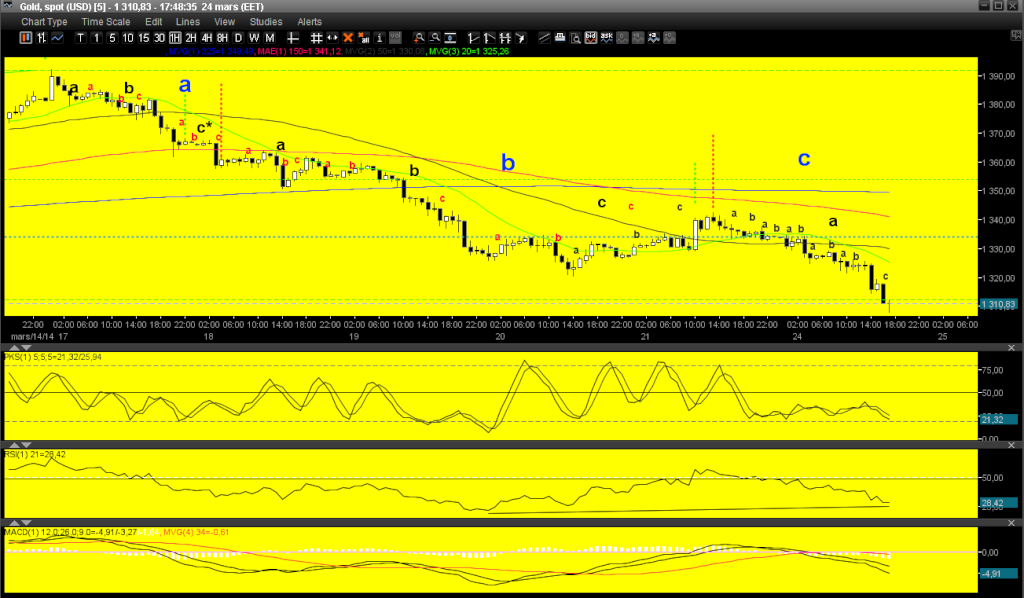The width and height of the screenshot is (1024, 598).
Task: Zoom out with the magnifier minus icon
Action: point(434,38)
